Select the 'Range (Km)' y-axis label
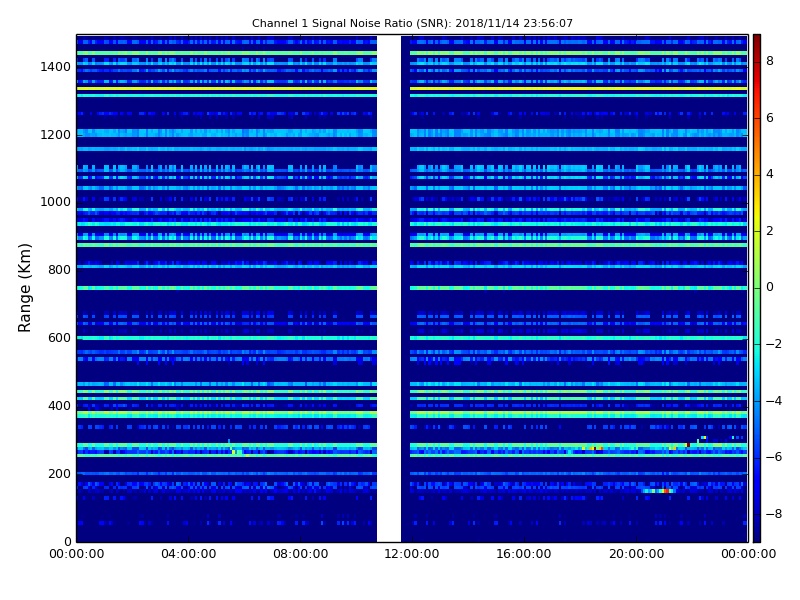This screenshot has width=800, height=600. [24, 288]
